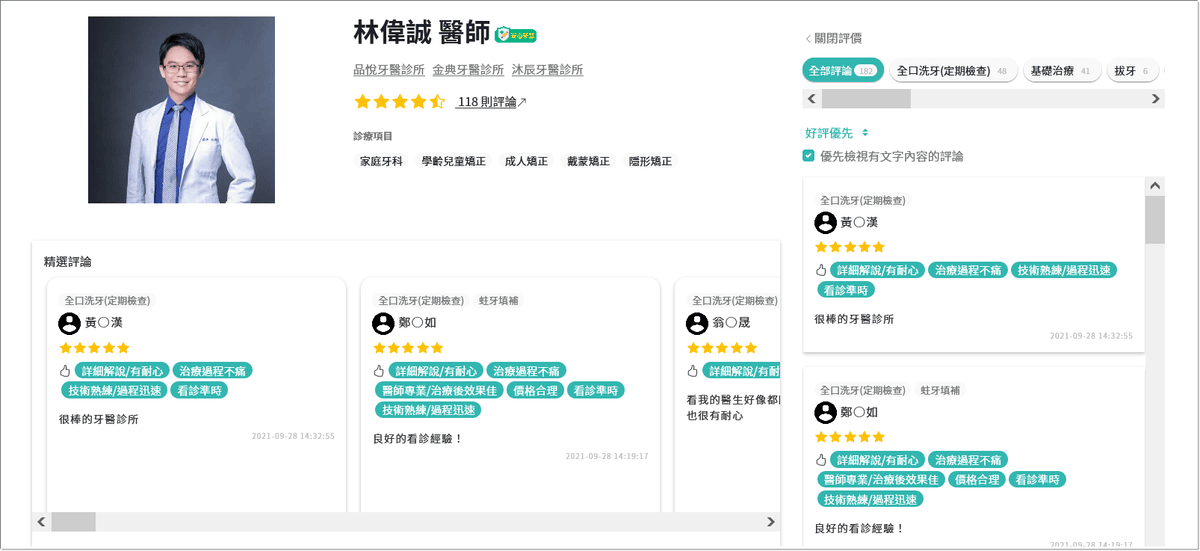Image resolution: width=1200 pixels, height=551 pixels.
Task: Click the 戴蒙矯正 treatment tag
Action: (588, 161)
